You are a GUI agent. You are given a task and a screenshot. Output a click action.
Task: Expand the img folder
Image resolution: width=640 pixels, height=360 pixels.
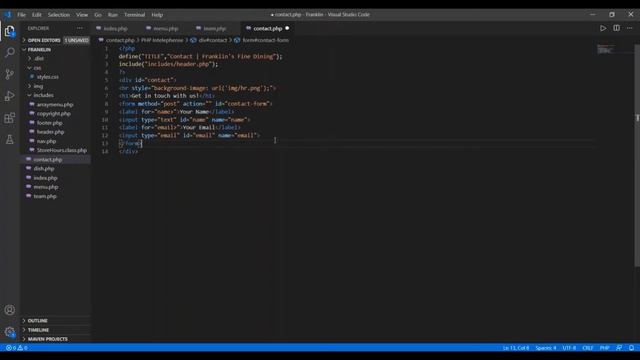pos(56,86)
